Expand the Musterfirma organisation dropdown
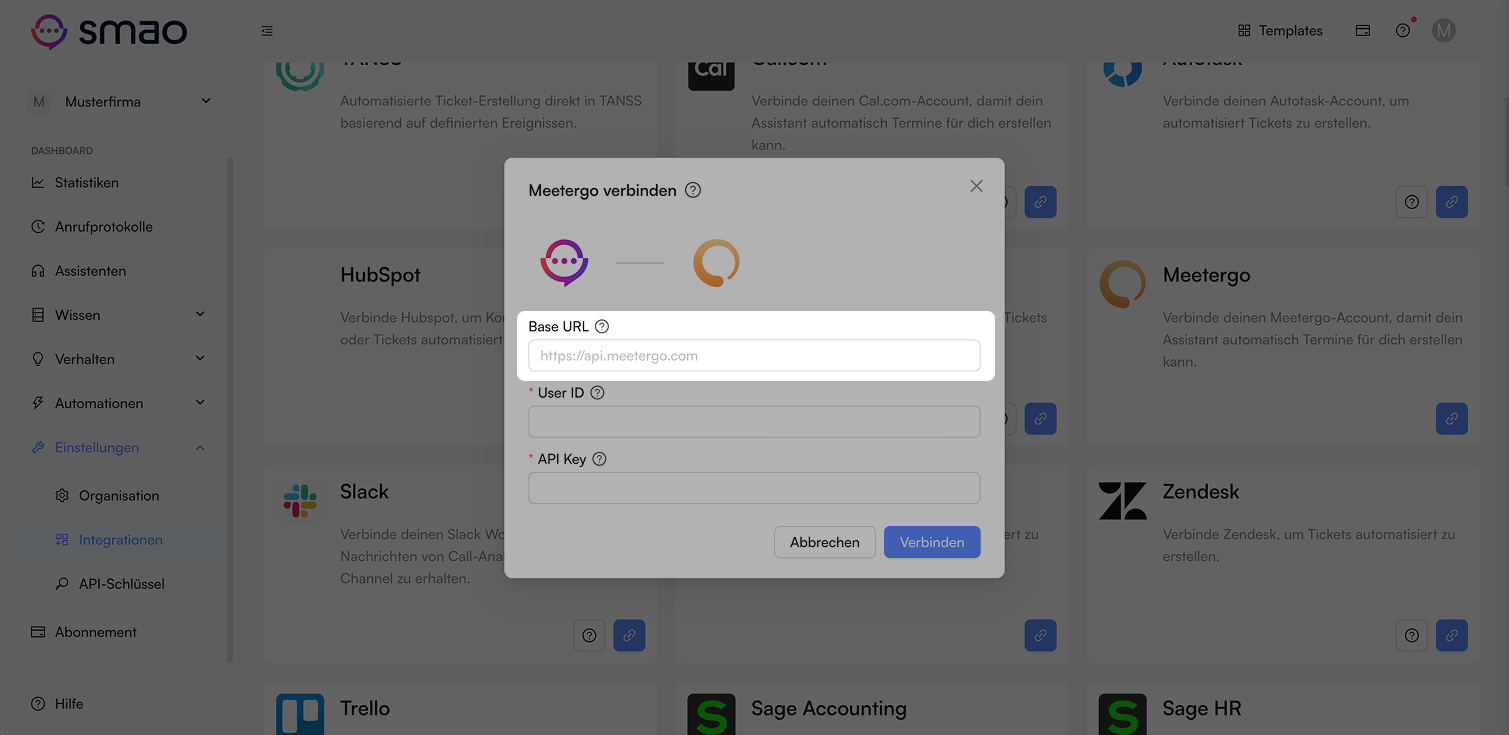The height and width of the screenshot is (735, 1509). (x=206, y=101)
